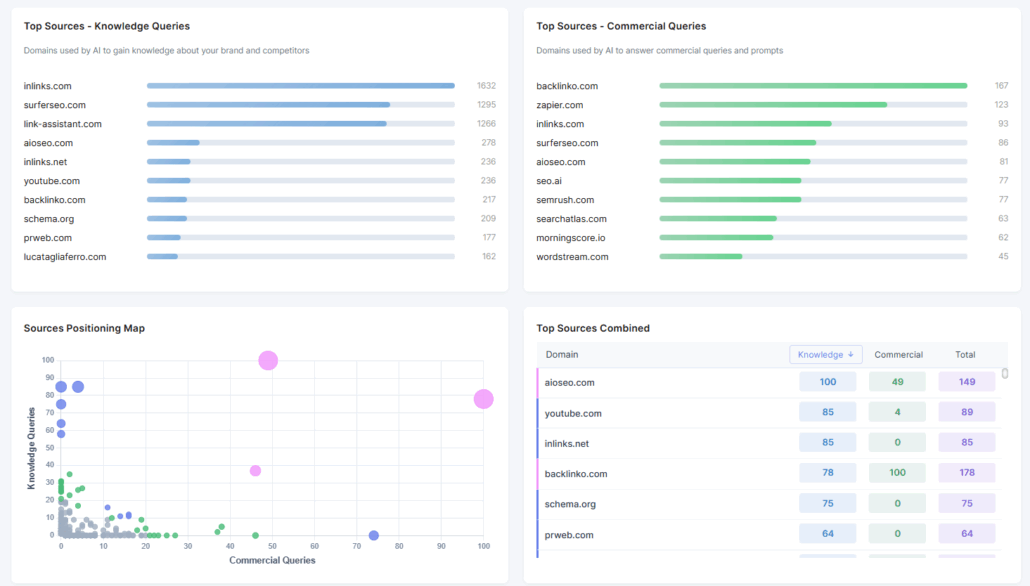
Task: Sort the combined table by Commercial column
Action: tap(898, 354)
